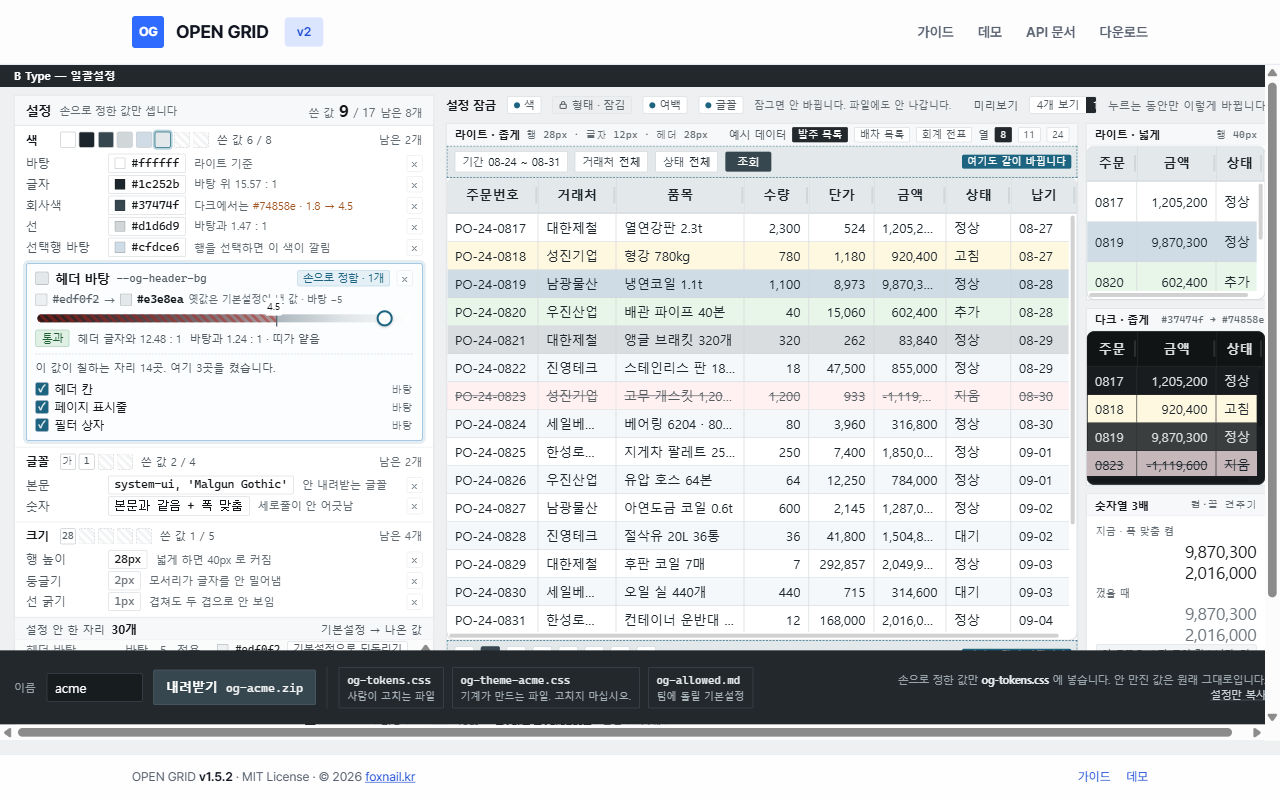
Task: Edit the 이름 field containing acme
Action: [95, 688]
